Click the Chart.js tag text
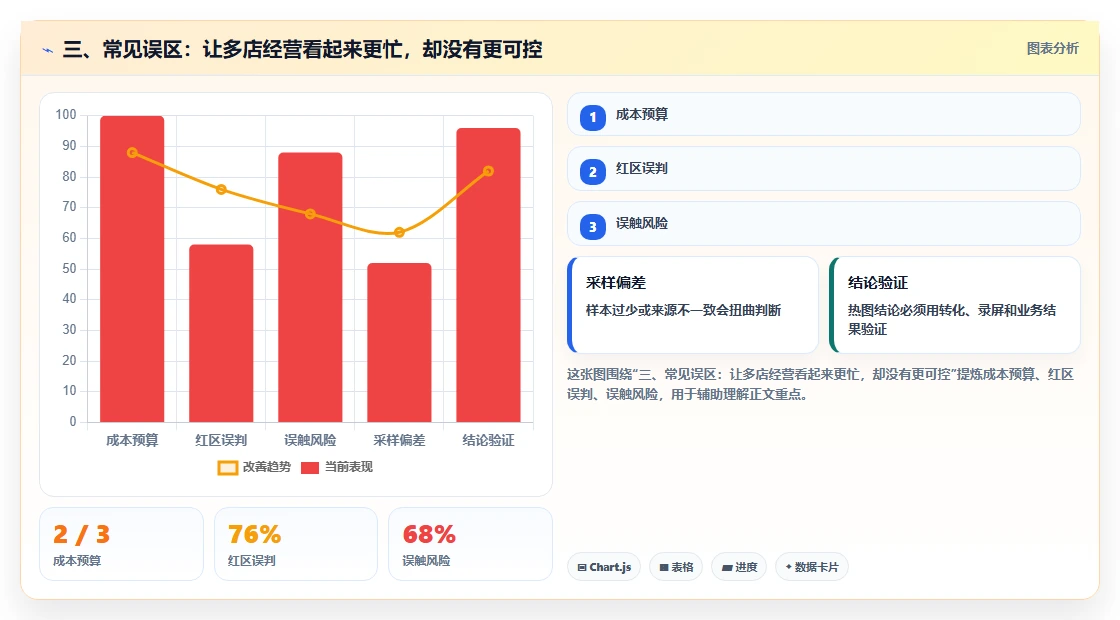1120x620 pixels. (610, 567)
